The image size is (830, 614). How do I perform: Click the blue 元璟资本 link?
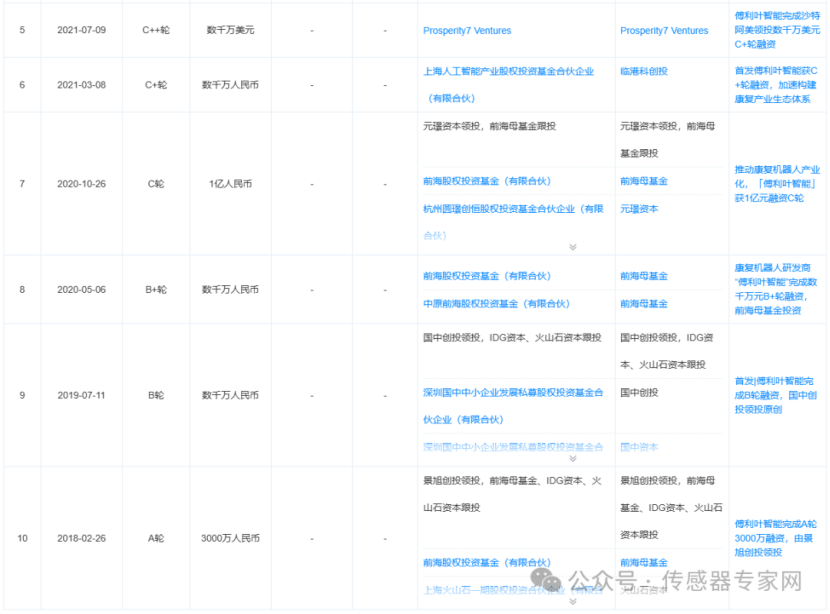(x=639, y=209)
